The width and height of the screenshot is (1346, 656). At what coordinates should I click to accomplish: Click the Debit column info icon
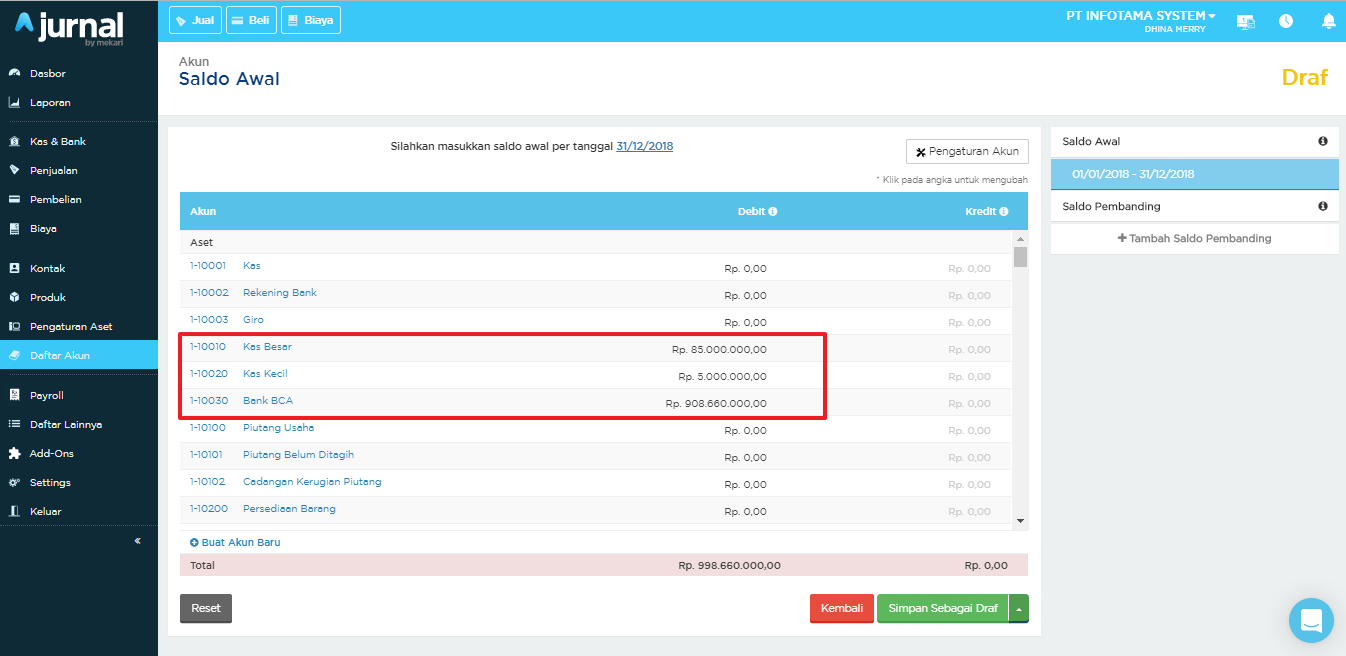point(773,212)
